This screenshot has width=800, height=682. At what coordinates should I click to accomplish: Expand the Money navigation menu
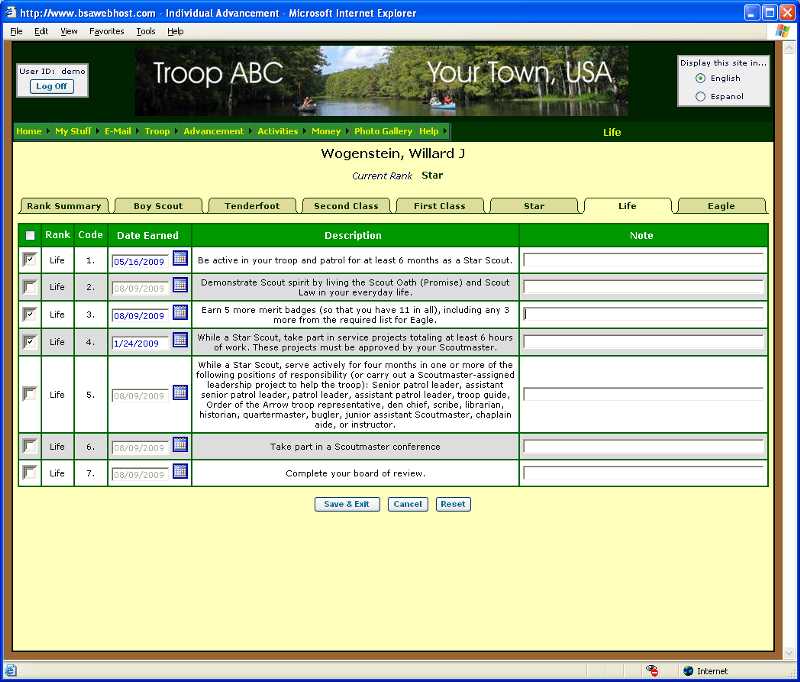point(326,131)
